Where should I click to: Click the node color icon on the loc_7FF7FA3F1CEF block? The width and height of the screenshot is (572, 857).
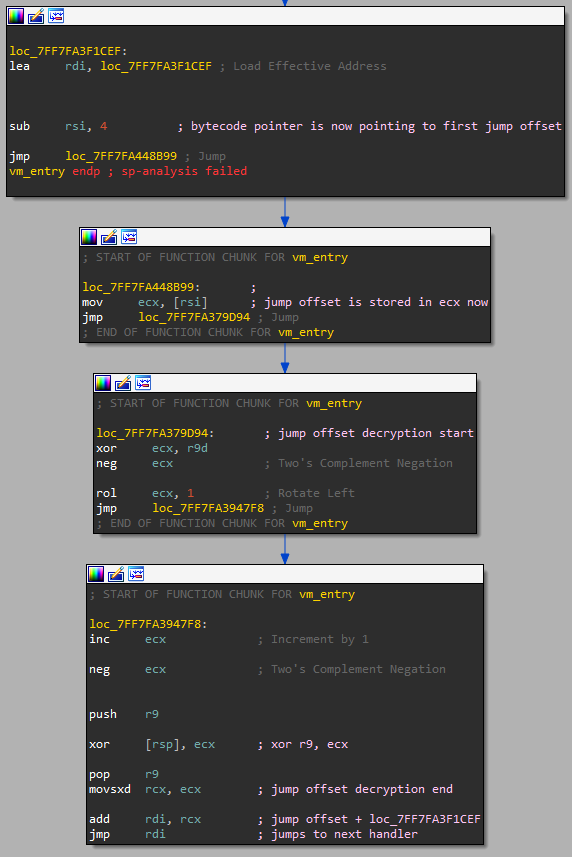click(x=16, y=16)
